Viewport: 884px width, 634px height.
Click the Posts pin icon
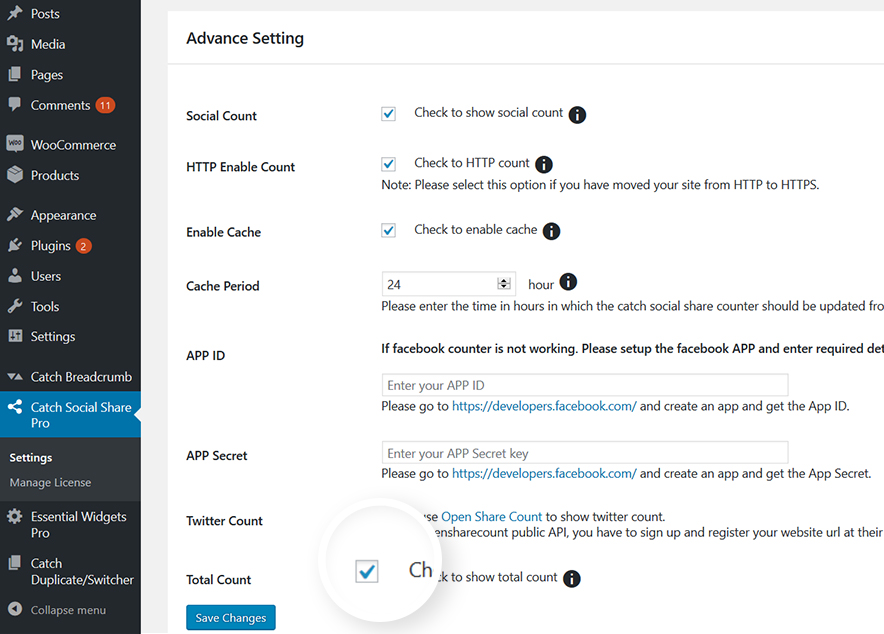[x=15, y=13]
